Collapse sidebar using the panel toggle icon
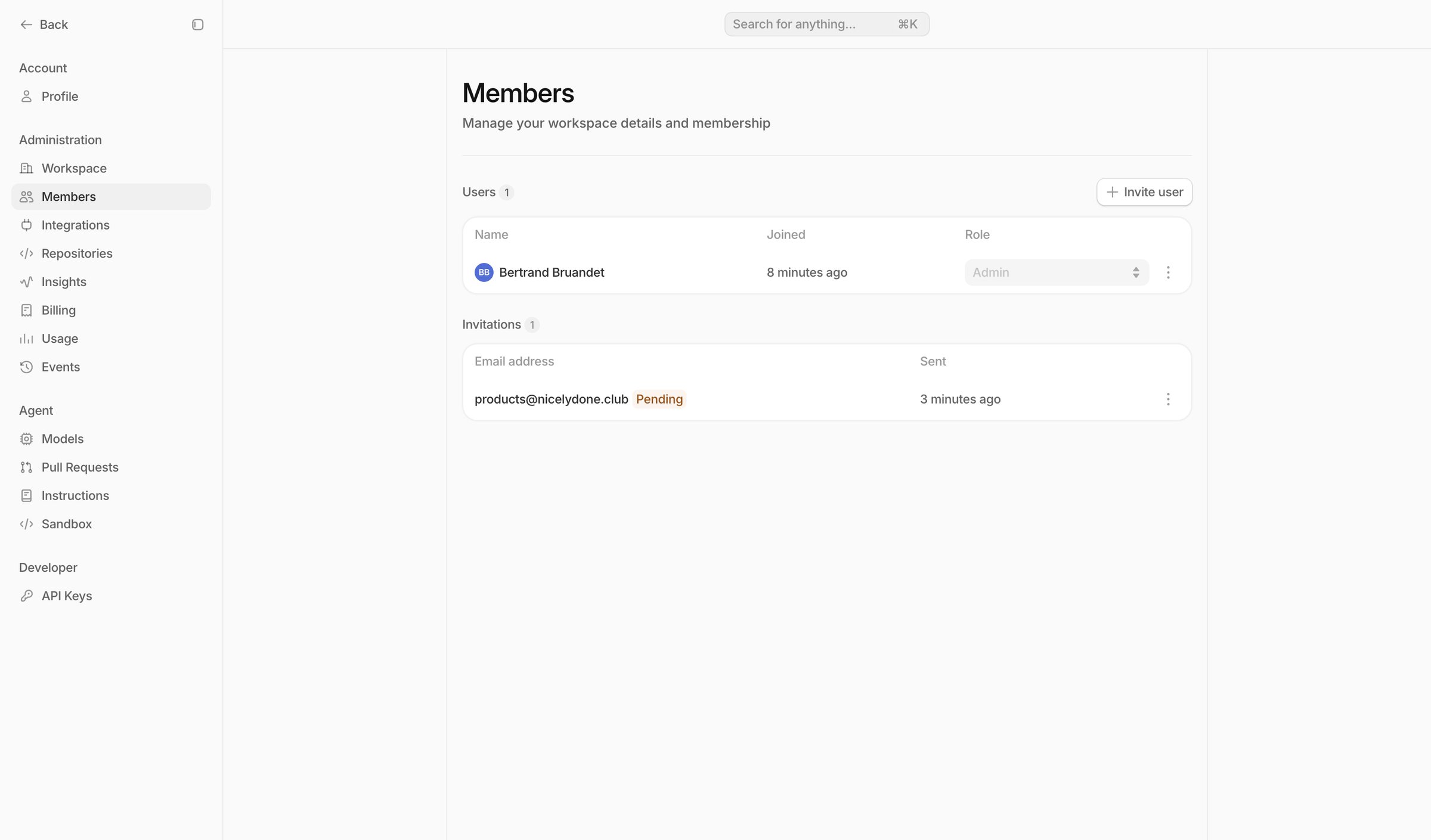This screenshot has width=1431, height=840. coord(197,24)
